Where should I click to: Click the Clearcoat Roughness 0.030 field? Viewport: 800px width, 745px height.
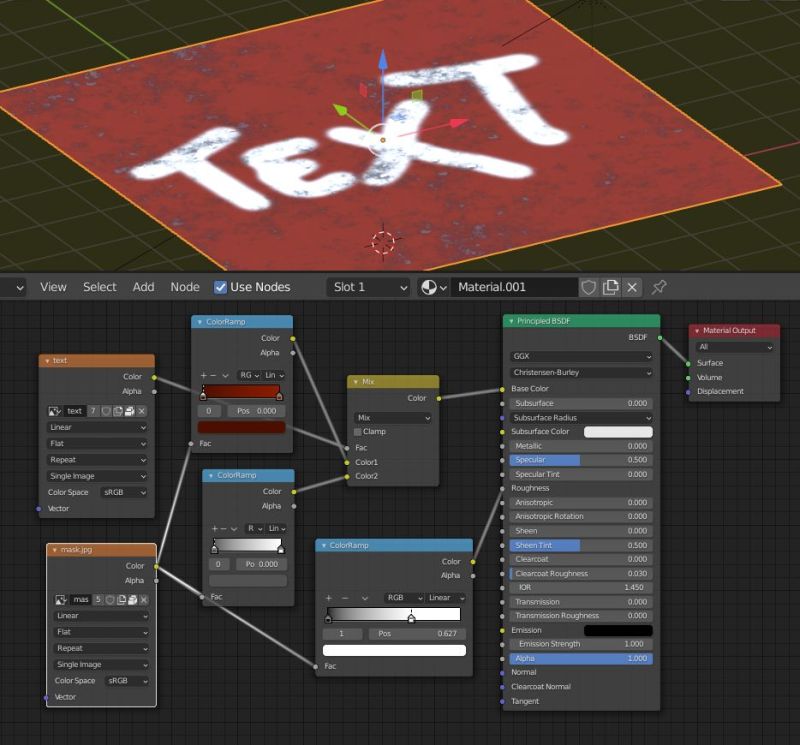pyautogui.click(x=581, y=574)
